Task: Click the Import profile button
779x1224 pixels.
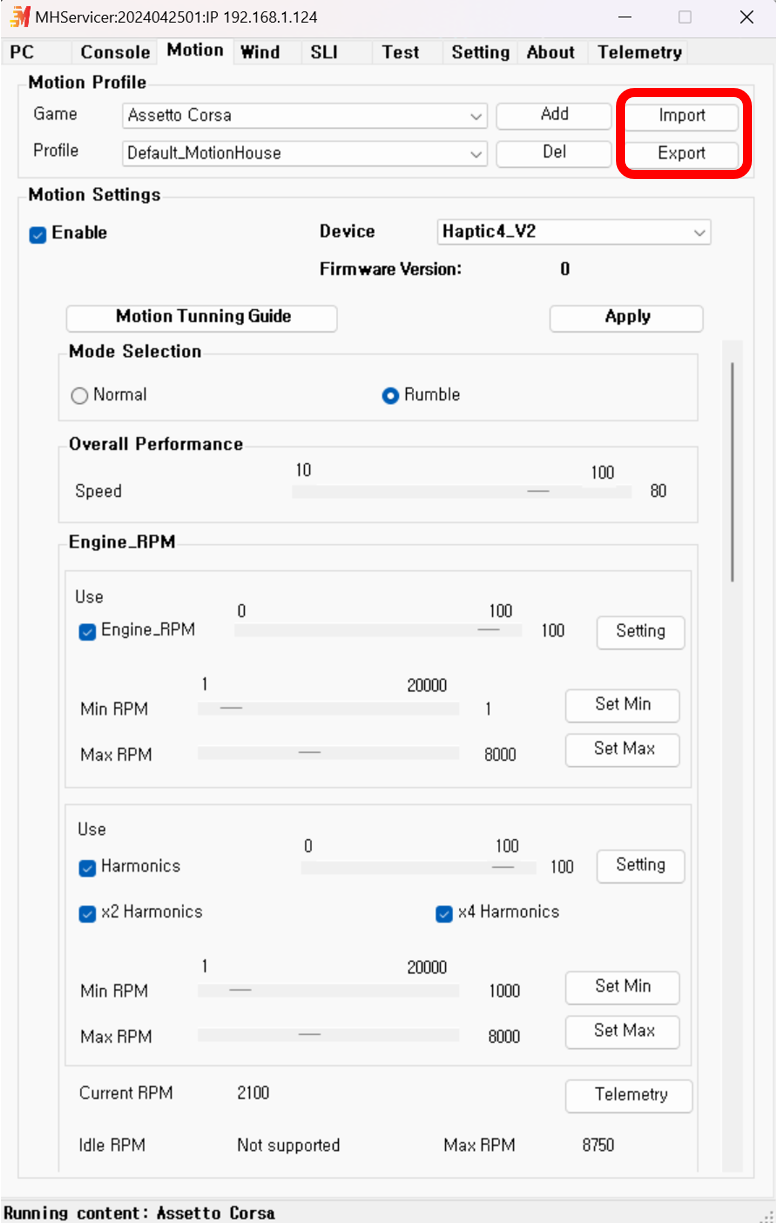Action: [x=682, y=116]
